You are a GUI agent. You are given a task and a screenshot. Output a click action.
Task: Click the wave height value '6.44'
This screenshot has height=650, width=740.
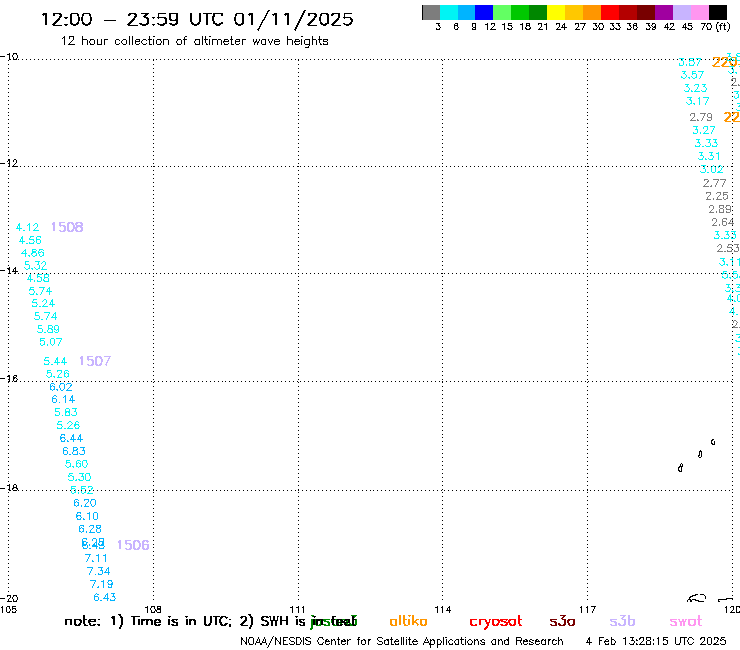coord(71,439)
